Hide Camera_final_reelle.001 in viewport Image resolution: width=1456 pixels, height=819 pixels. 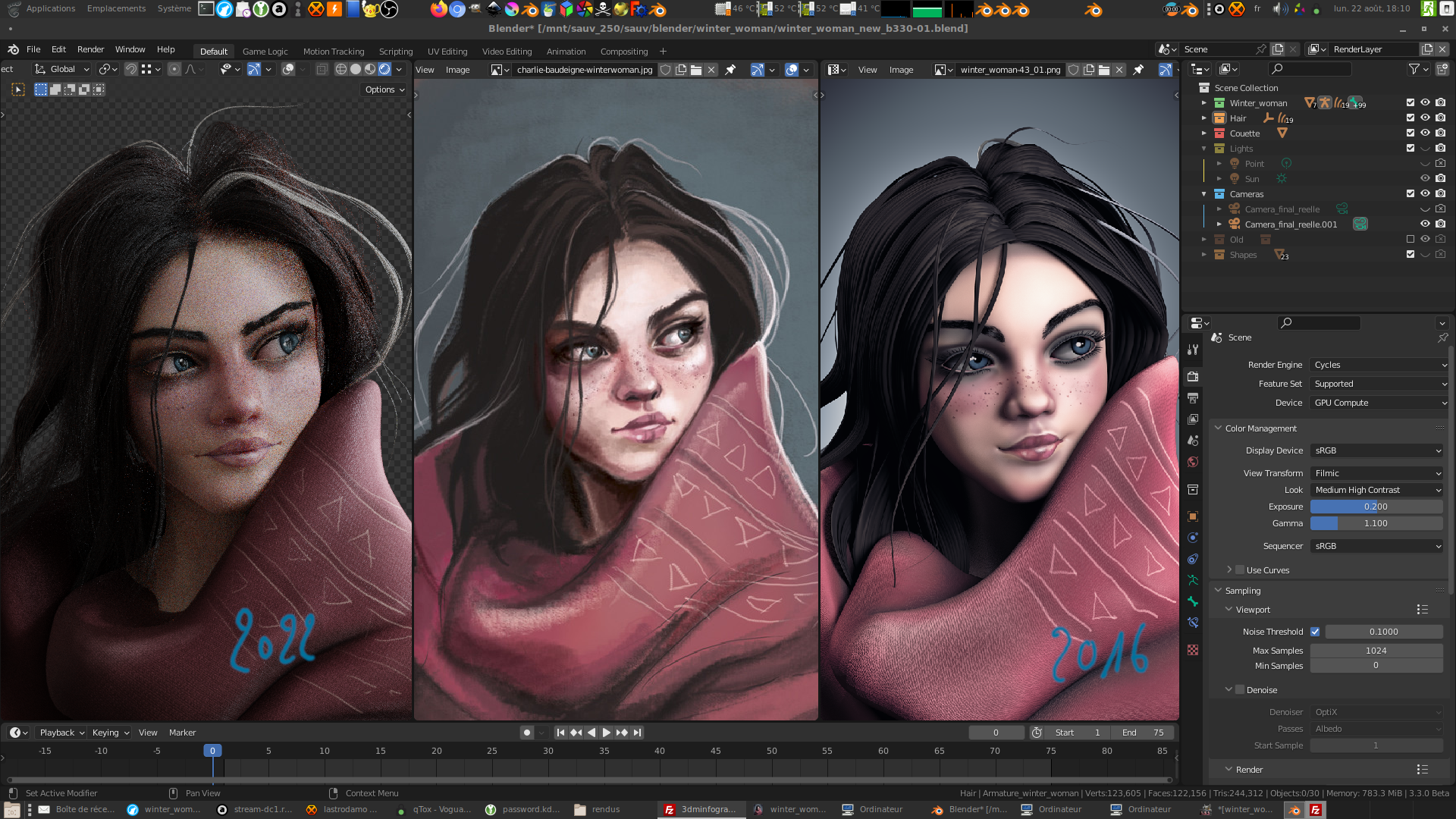(x=1425, y=224)
